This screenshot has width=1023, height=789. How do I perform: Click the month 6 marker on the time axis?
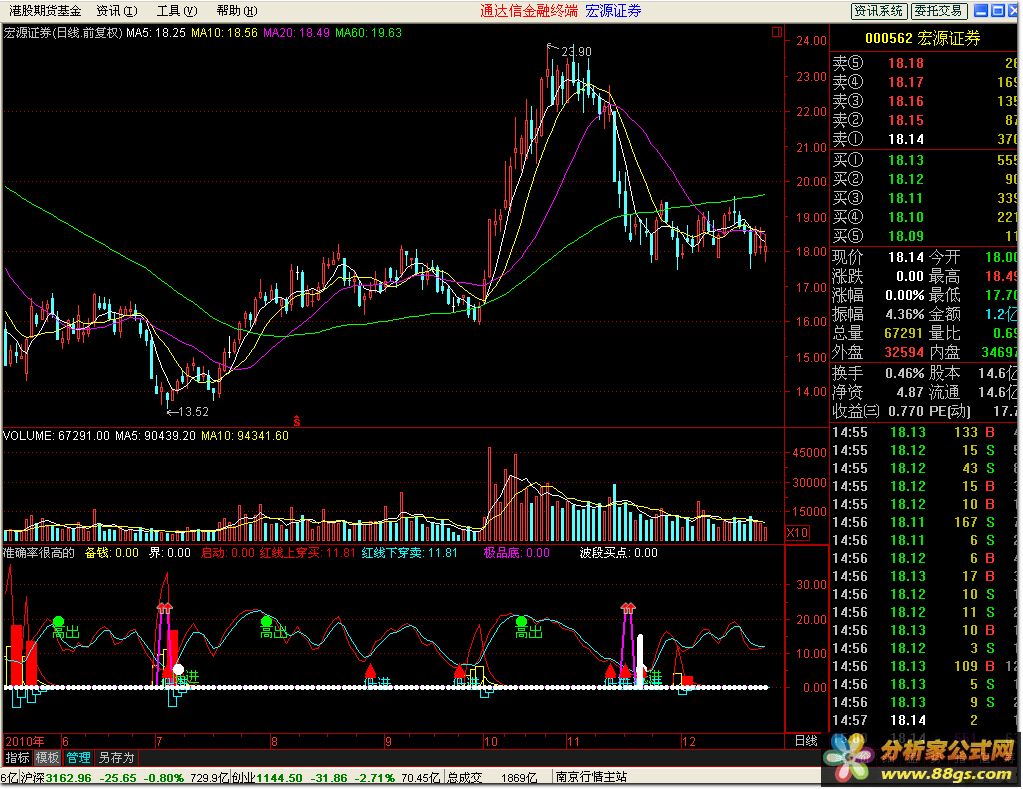pyautogui.click(x=65, y=741)
